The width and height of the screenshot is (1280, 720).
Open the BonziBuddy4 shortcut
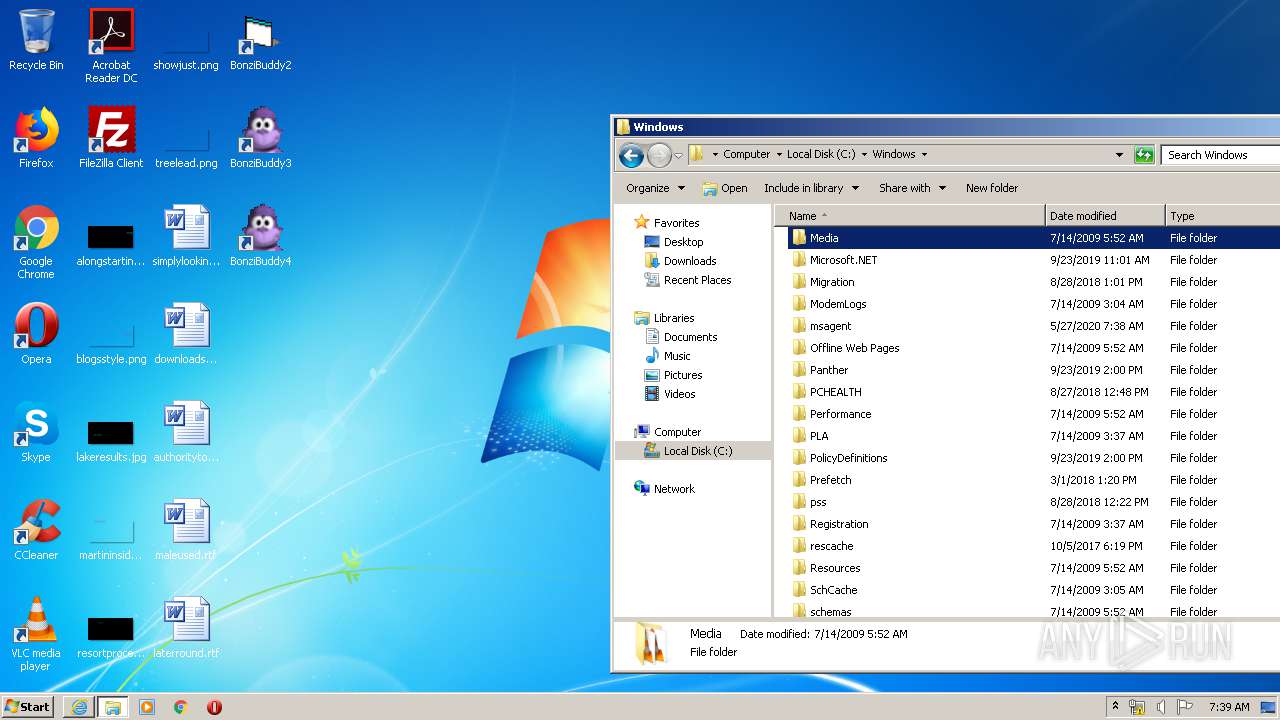260,236
